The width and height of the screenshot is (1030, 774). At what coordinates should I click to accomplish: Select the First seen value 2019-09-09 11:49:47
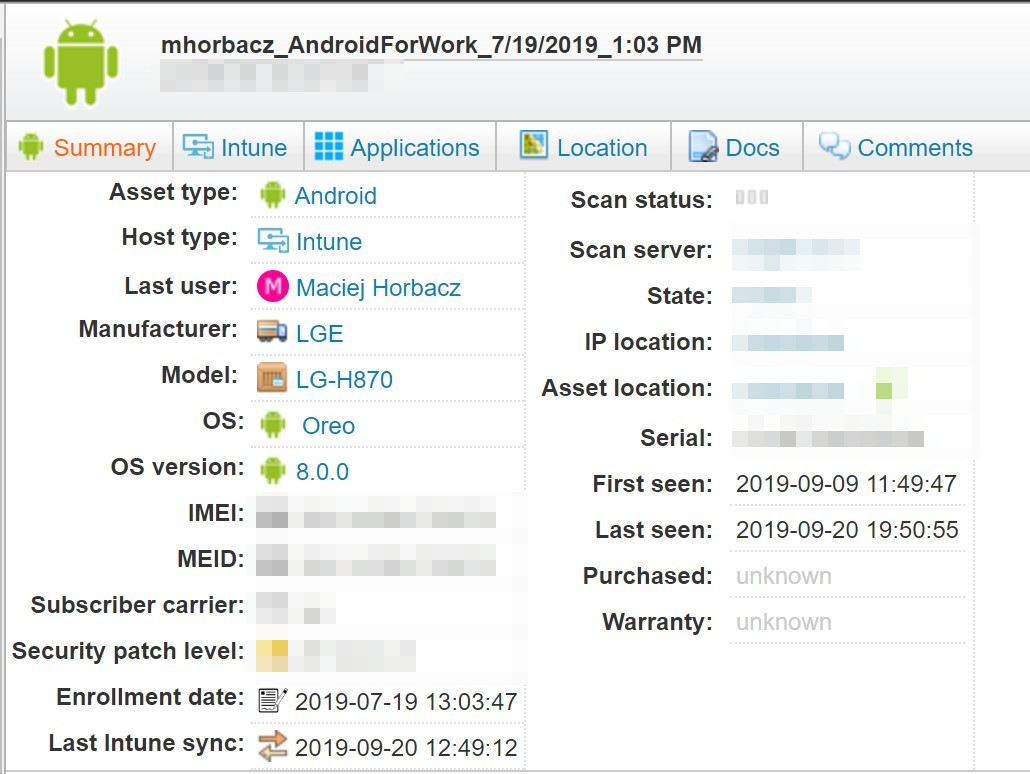846,484
